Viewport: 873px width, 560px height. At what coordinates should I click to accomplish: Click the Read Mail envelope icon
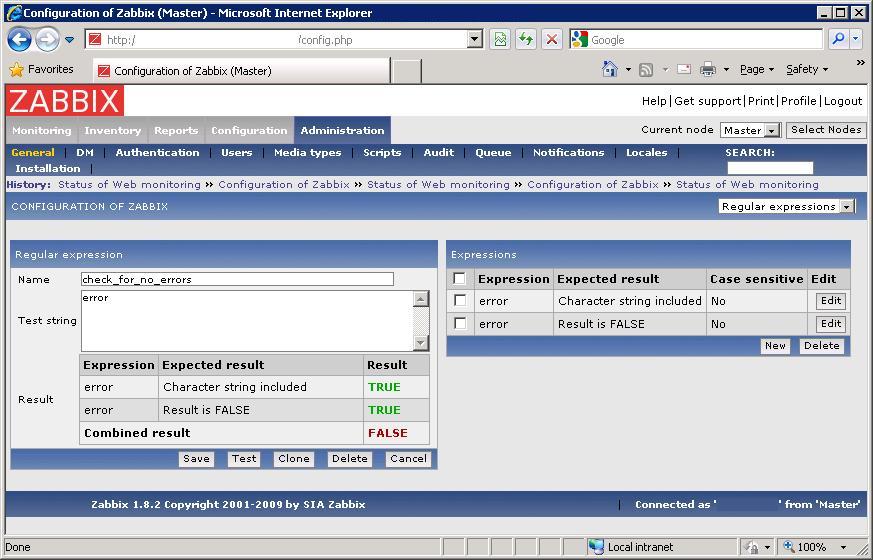click(684, 69)
